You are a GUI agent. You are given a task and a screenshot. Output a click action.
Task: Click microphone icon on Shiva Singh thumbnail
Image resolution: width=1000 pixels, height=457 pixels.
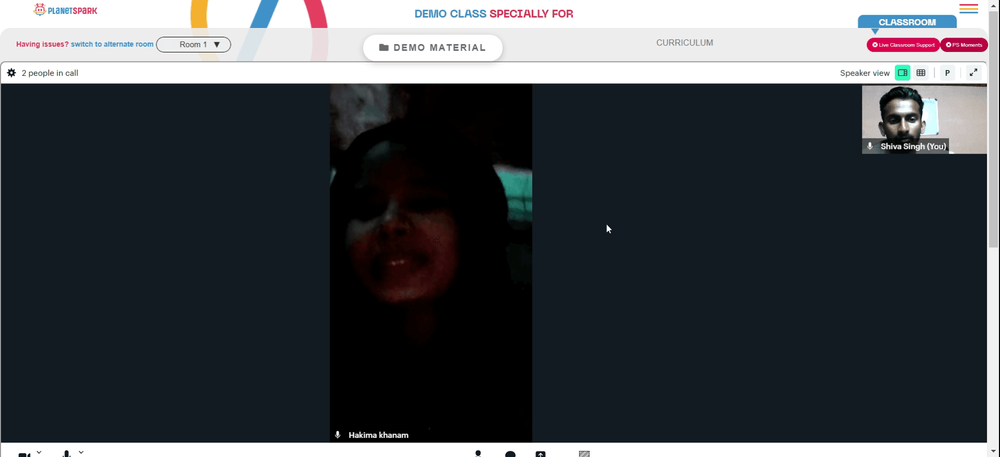pos(870,146)
